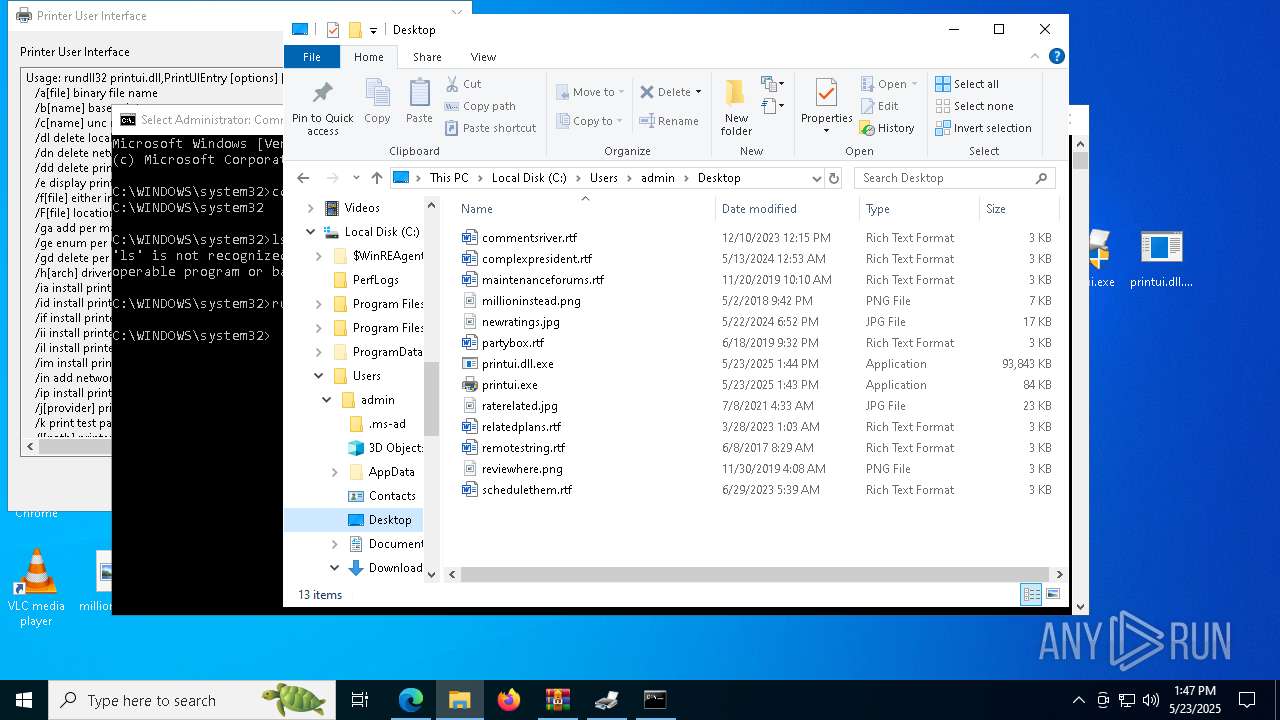Open the Copy to dropdown
The height and width of the screenshot is (720, 1280).
[x=590, y=121]
